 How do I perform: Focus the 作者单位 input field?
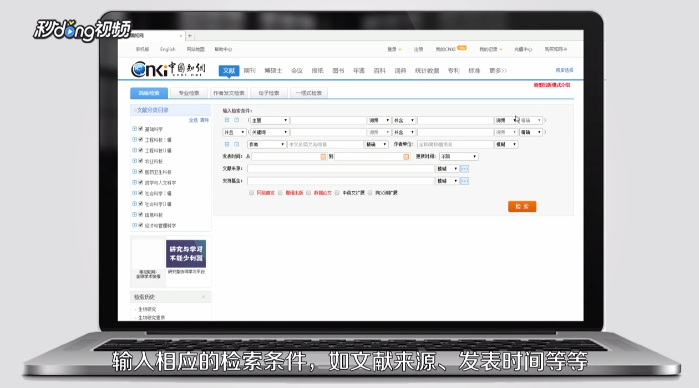[455, 144]
